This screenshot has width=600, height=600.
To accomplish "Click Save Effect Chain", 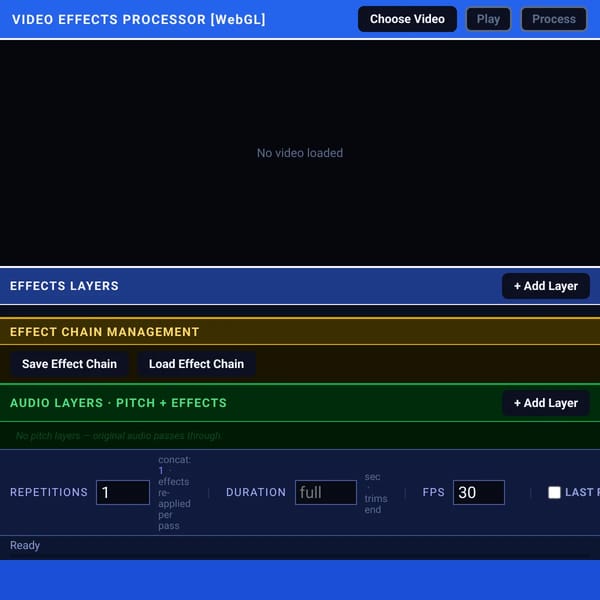I will tap(69, 364).
